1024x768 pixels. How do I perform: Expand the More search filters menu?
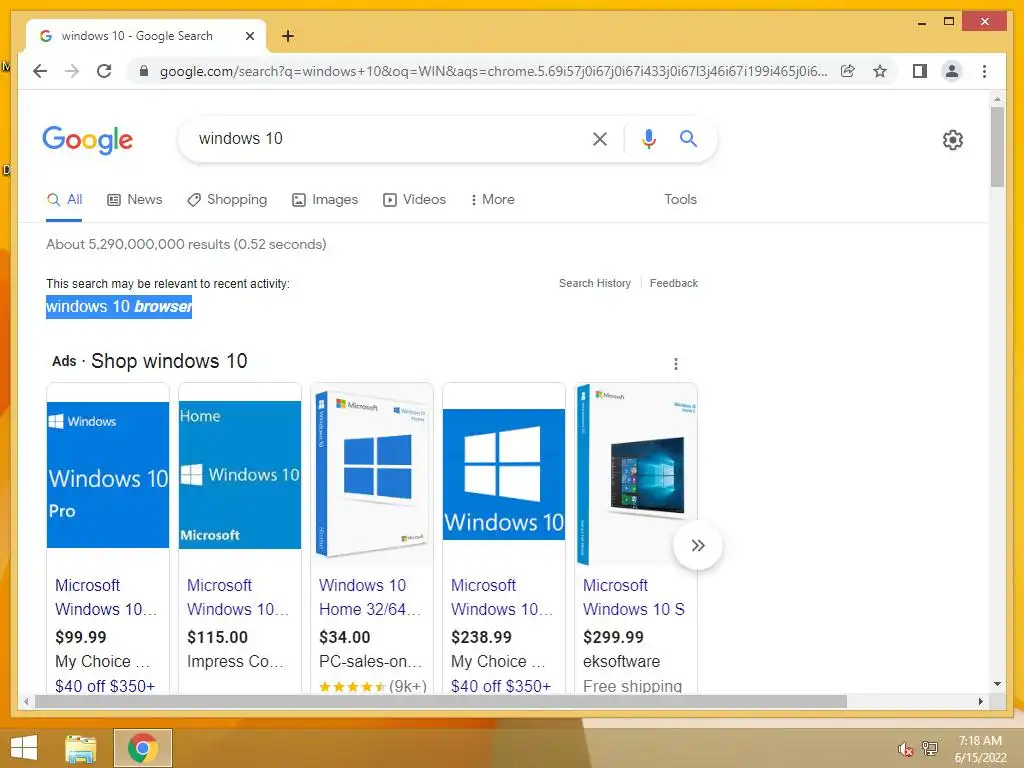coord(492,200)
